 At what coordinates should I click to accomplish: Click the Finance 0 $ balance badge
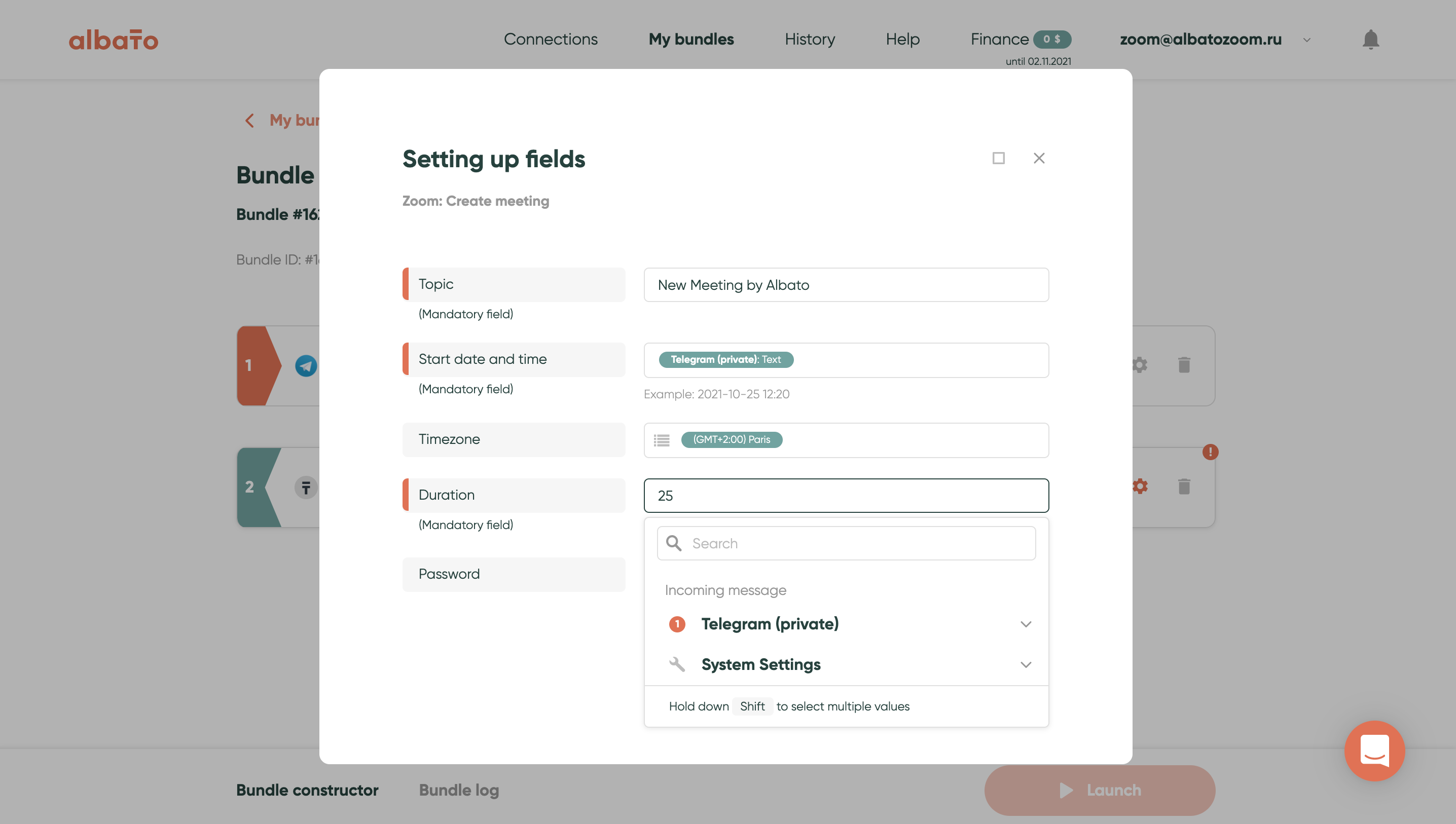[x=1052, y=39]
